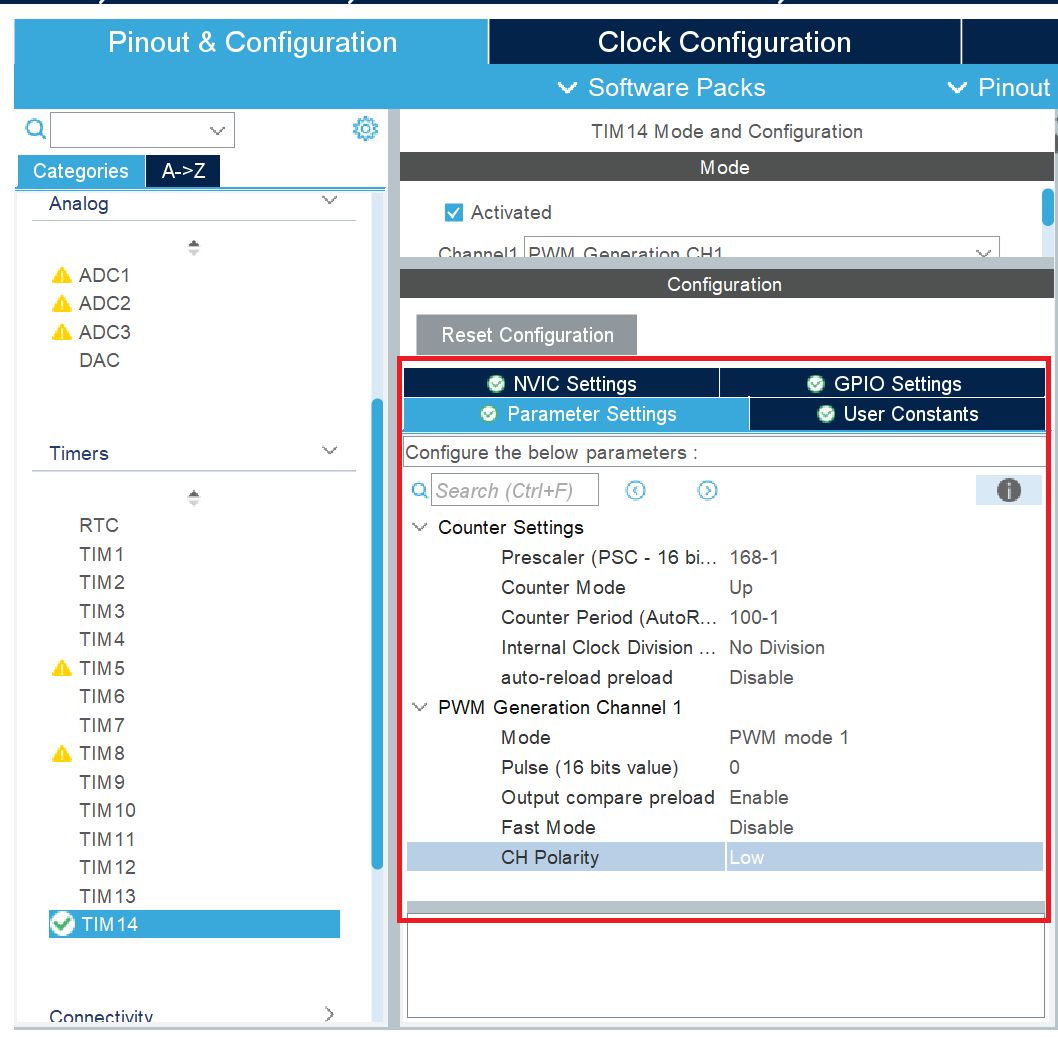
Task: Select the A->Z tab
Action: 183,171
